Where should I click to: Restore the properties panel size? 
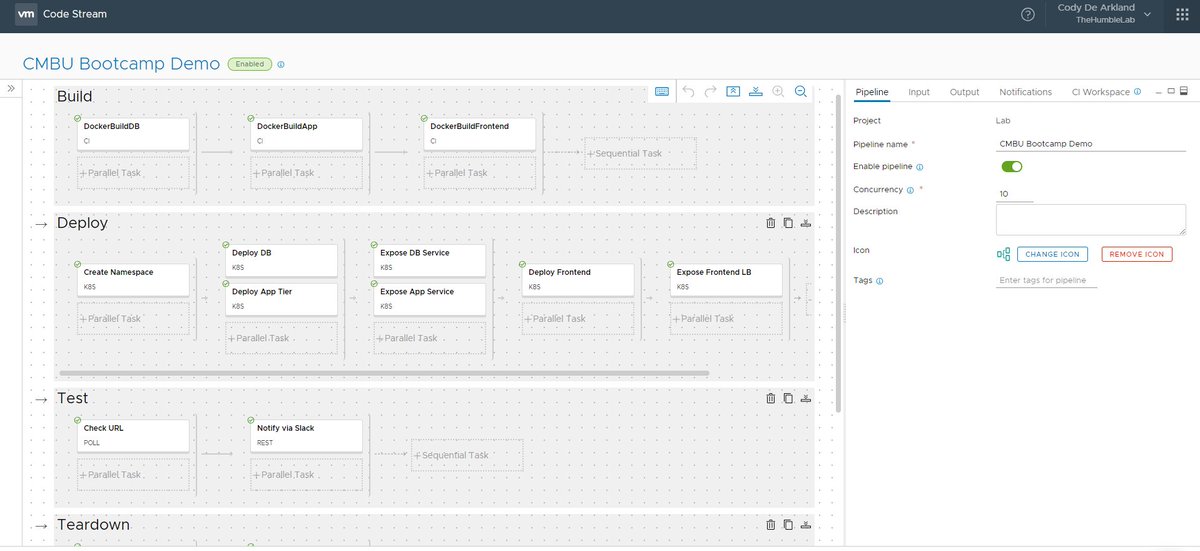[x=1171, y=91]
